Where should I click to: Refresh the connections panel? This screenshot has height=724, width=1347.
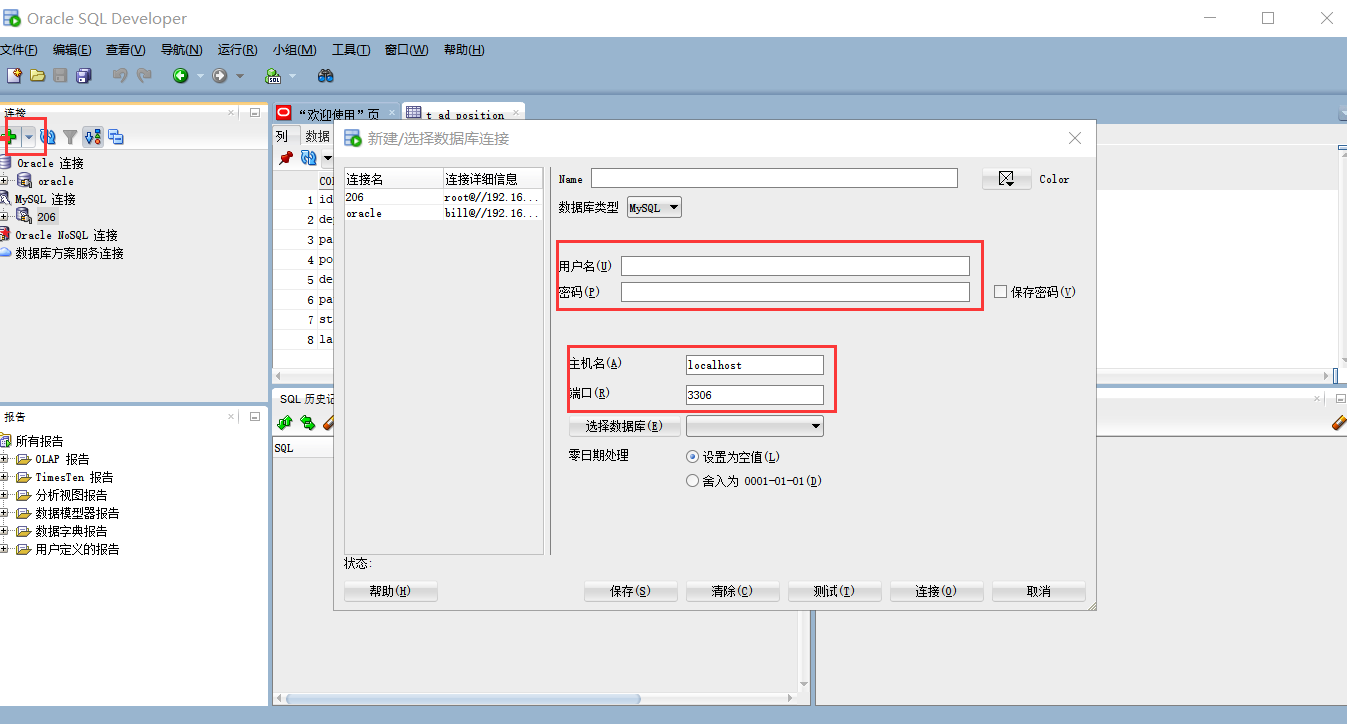coord(48,137)
